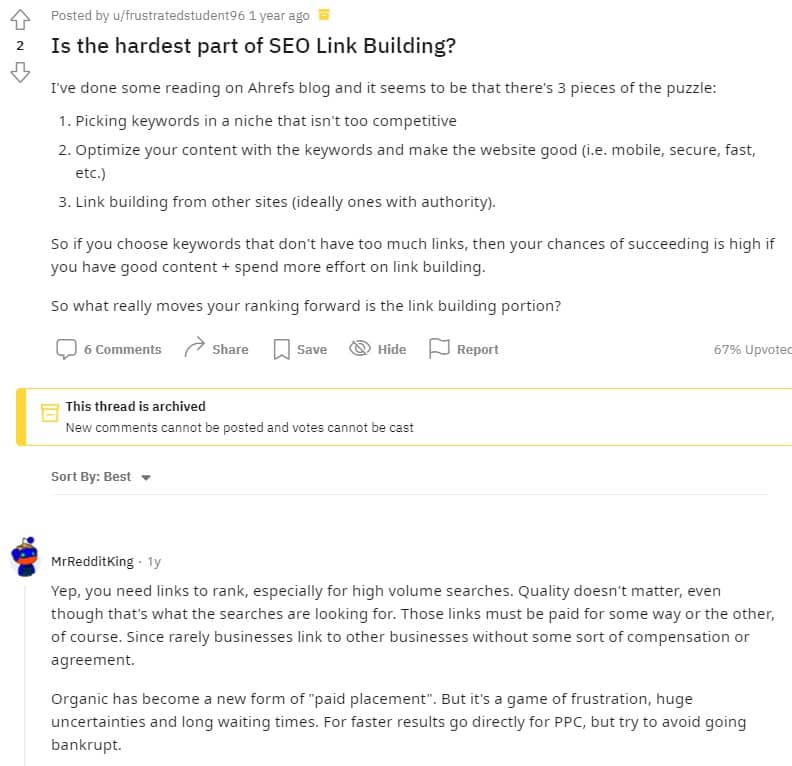
Task: Open MrRedditKing username link
Action: 92,561
